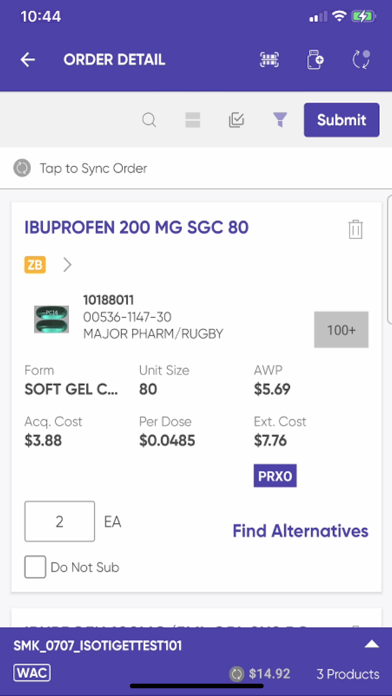Tap the 100+ stock indicator
The image size is (392, 696).
(341, 330)
